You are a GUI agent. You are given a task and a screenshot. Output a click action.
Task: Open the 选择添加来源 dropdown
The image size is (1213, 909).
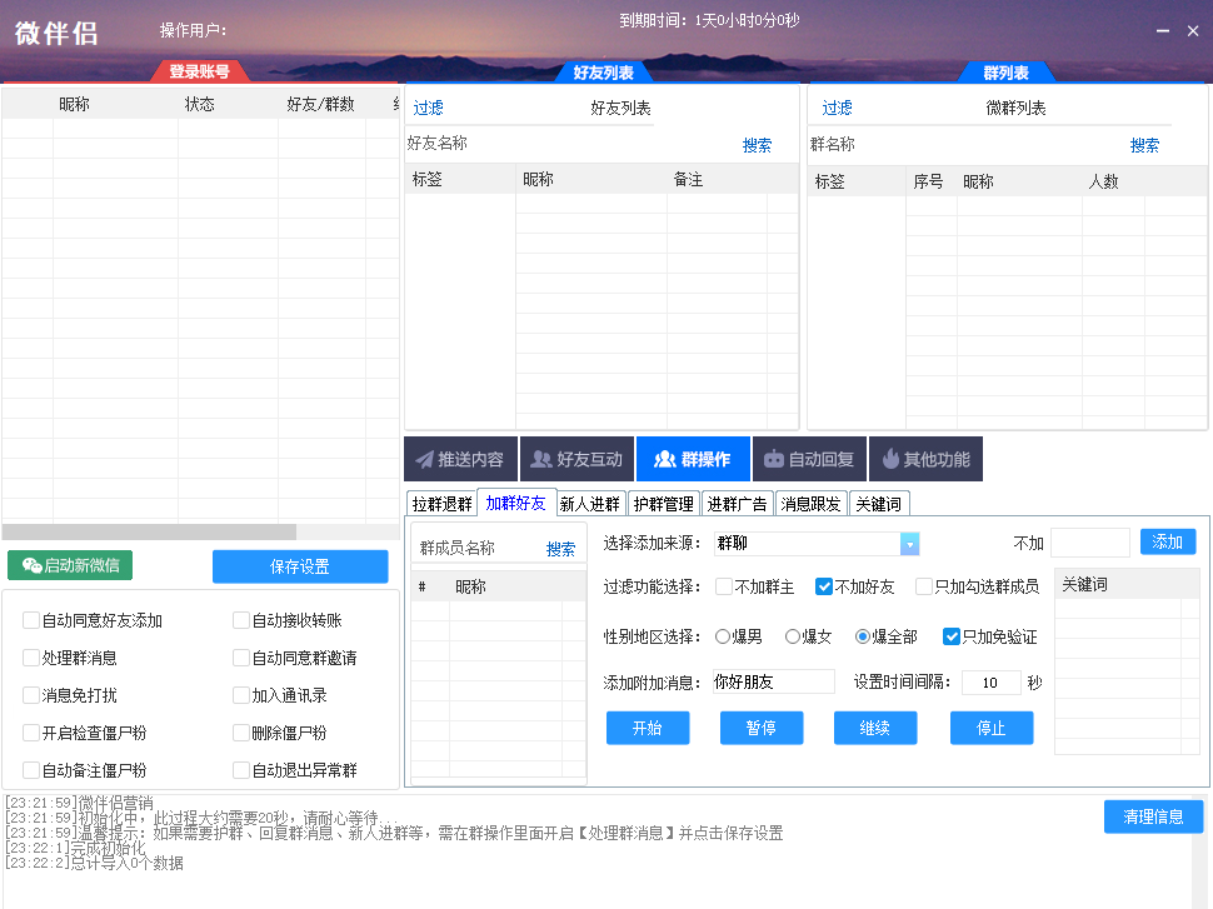point(815,544)
